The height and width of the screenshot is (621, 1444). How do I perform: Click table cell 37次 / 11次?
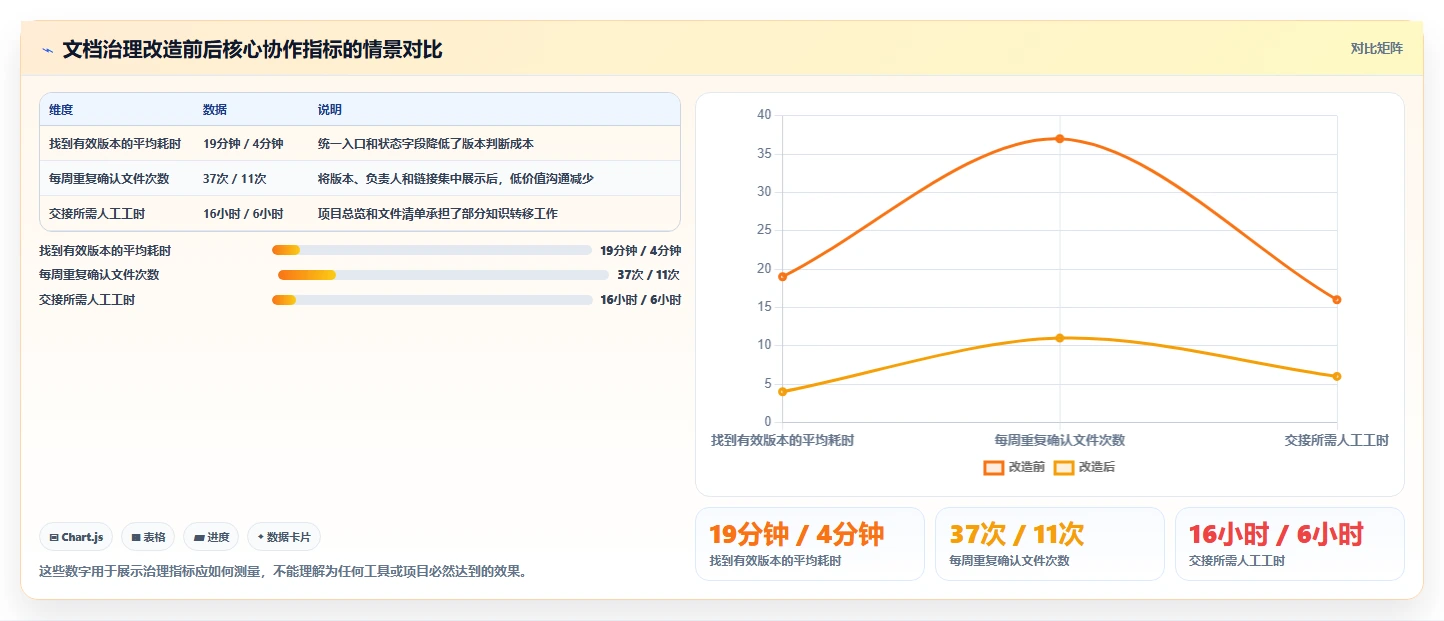click(x=234, y=179)
